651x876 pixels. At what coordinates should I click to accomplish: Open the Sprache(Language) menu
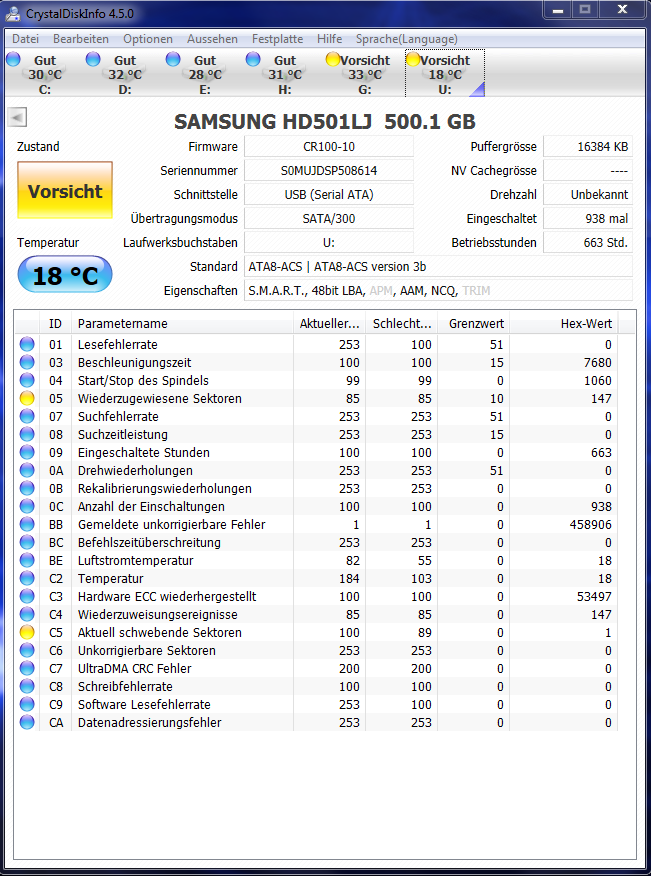(x=406, y=39)
